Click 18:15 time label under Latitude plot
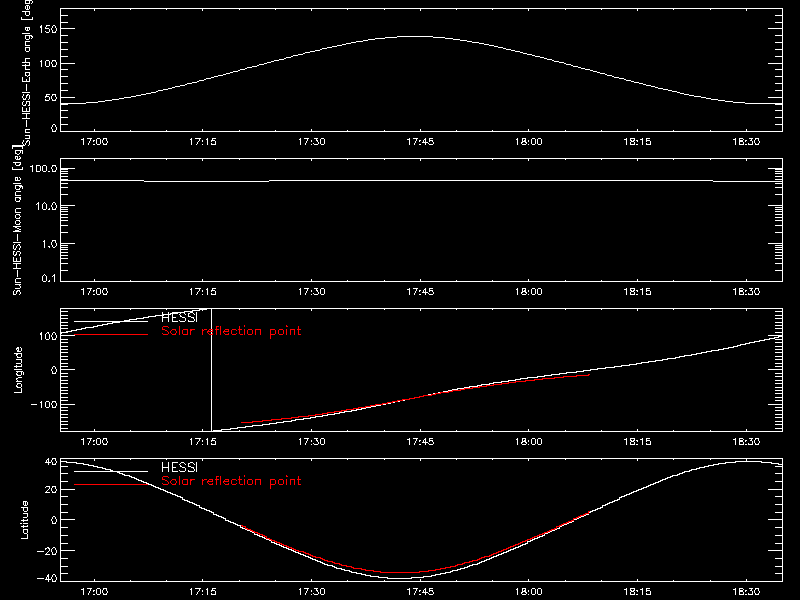The image size is (800, 600). (x=638, y=591)
